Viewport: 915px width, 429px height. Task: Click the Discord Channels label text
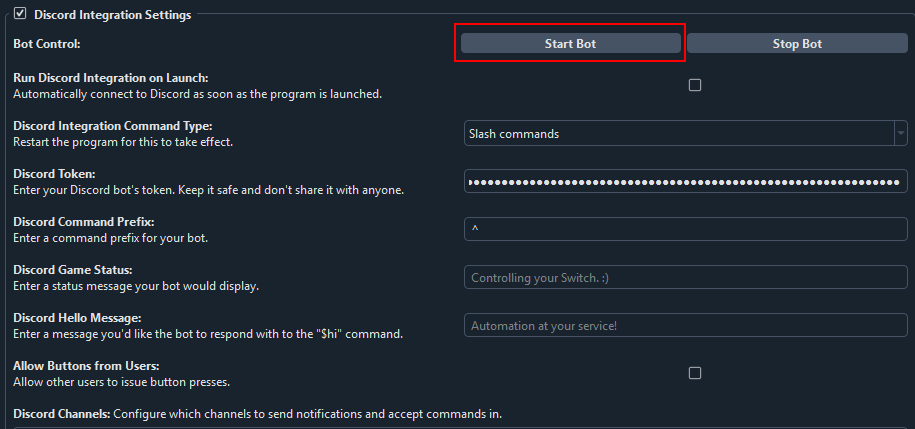pos(60,414)
